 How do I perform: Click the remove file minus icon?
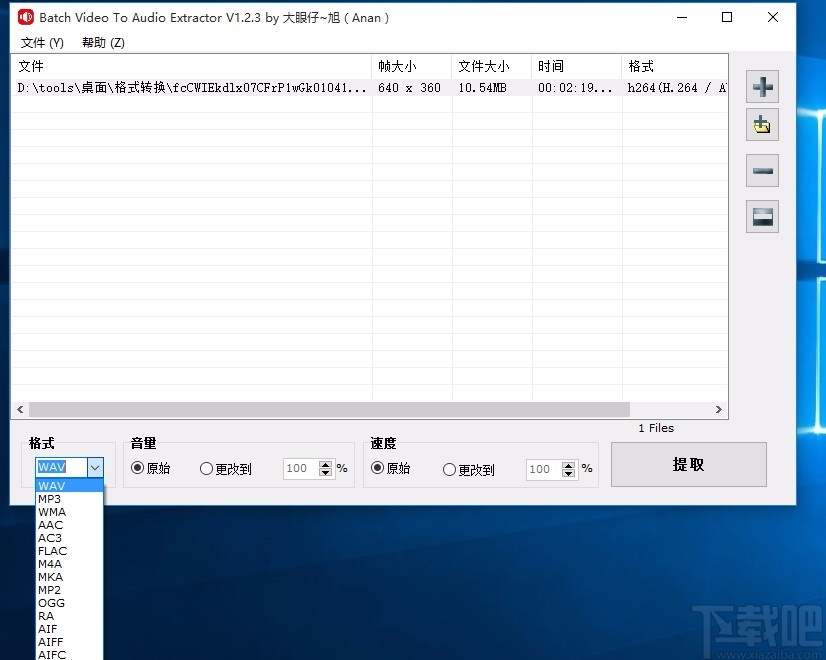click(x=762, y=171)
